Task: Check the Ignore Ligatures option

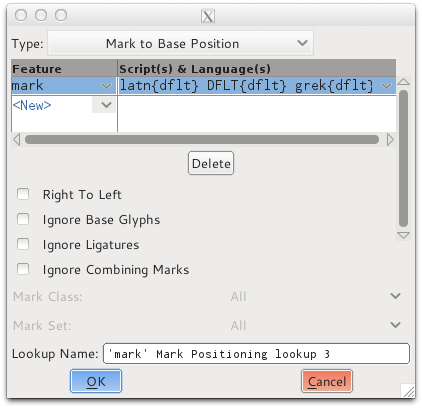Action: pos(23,244)
